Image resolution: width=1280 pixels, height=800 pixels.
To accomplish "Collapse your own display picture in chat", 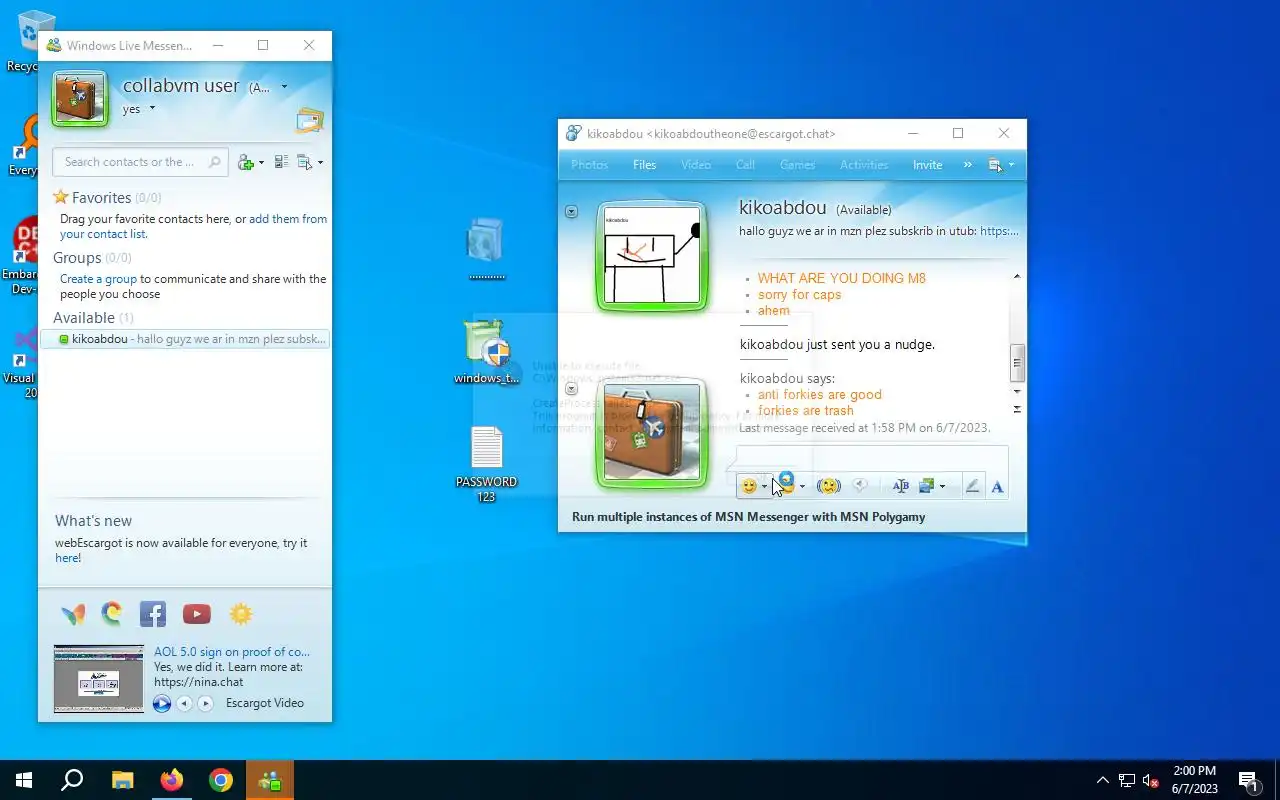I will pos(571,389).
